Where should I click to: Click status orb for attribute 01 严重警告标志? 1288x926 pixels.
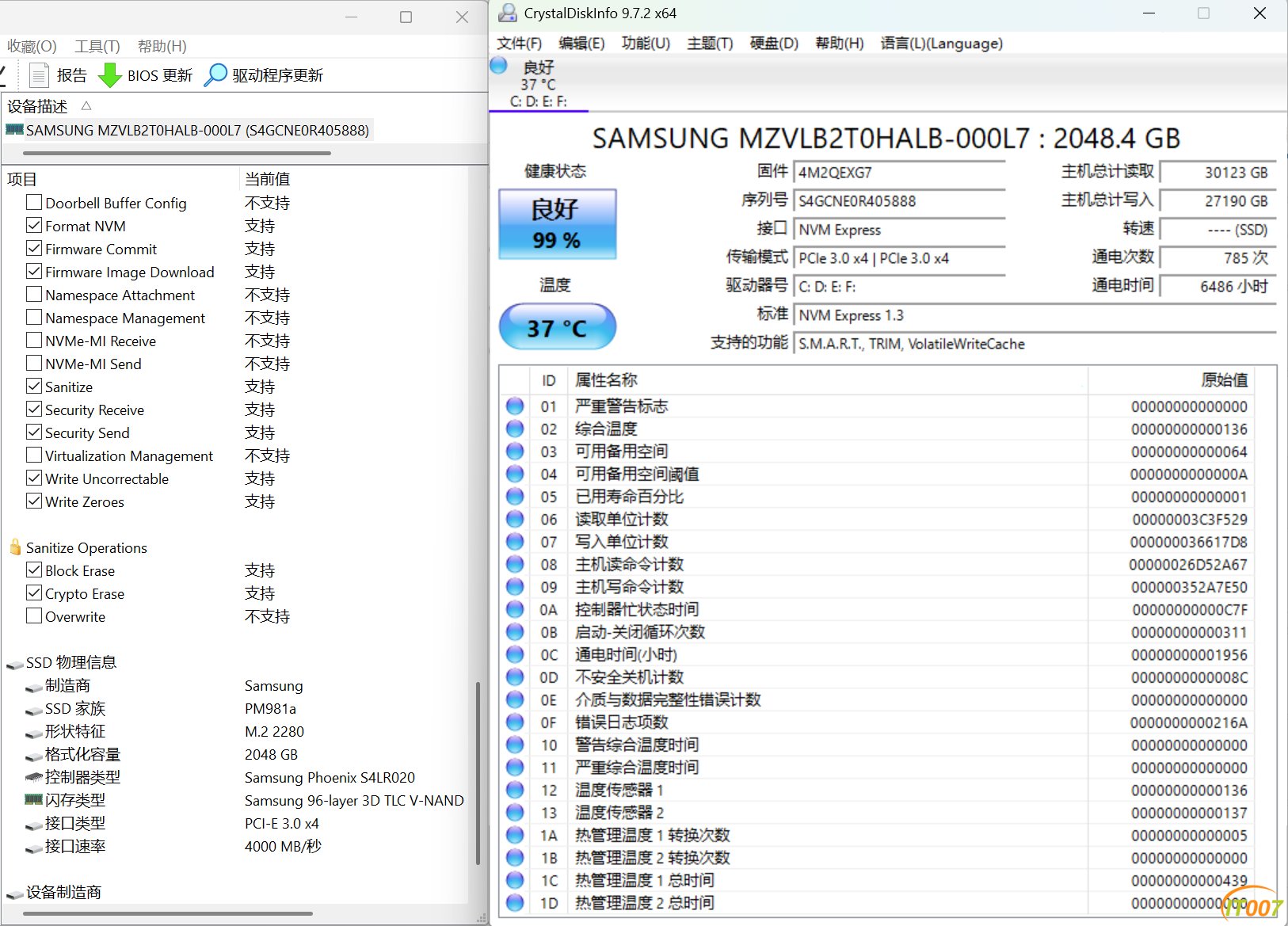pos(515,406)
